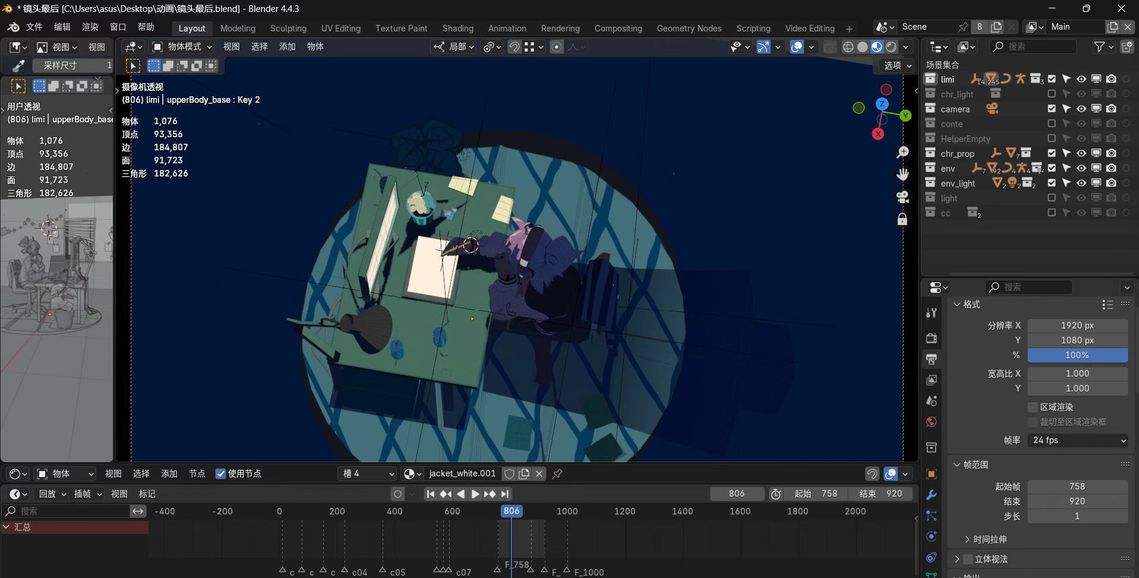Select the tweak tool in viewport header
This screenshot has height=578, width=1139.
click(133, 65)
